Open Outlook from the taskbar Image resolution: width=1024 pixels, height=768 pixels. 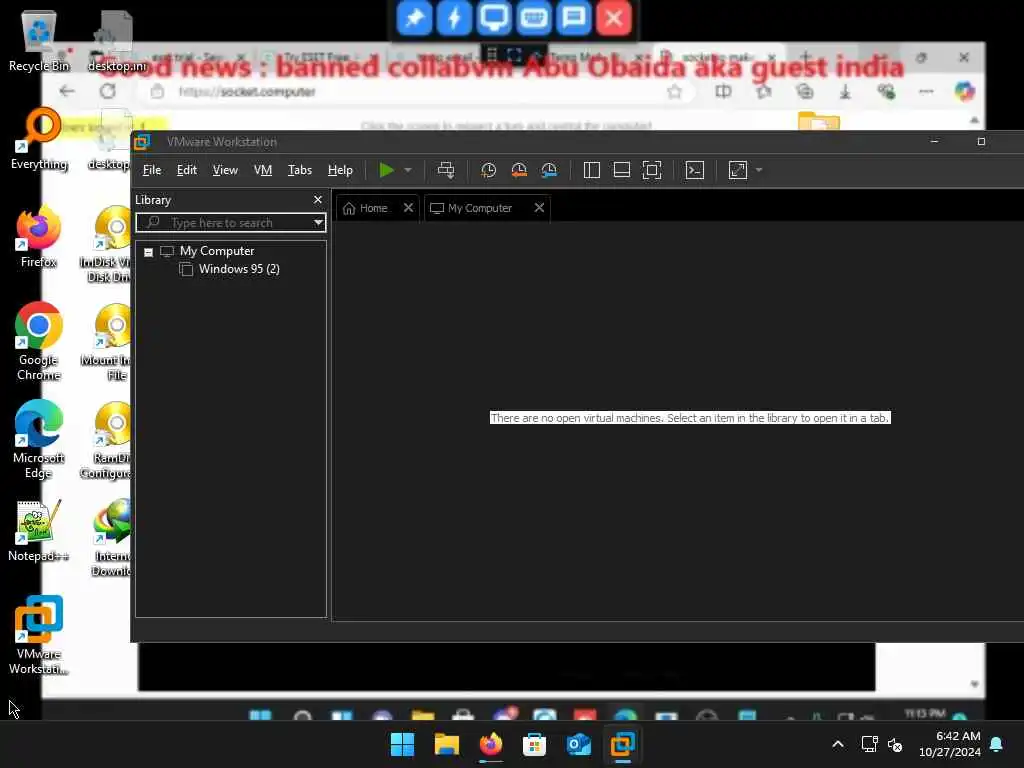click(x=579, y=744)
